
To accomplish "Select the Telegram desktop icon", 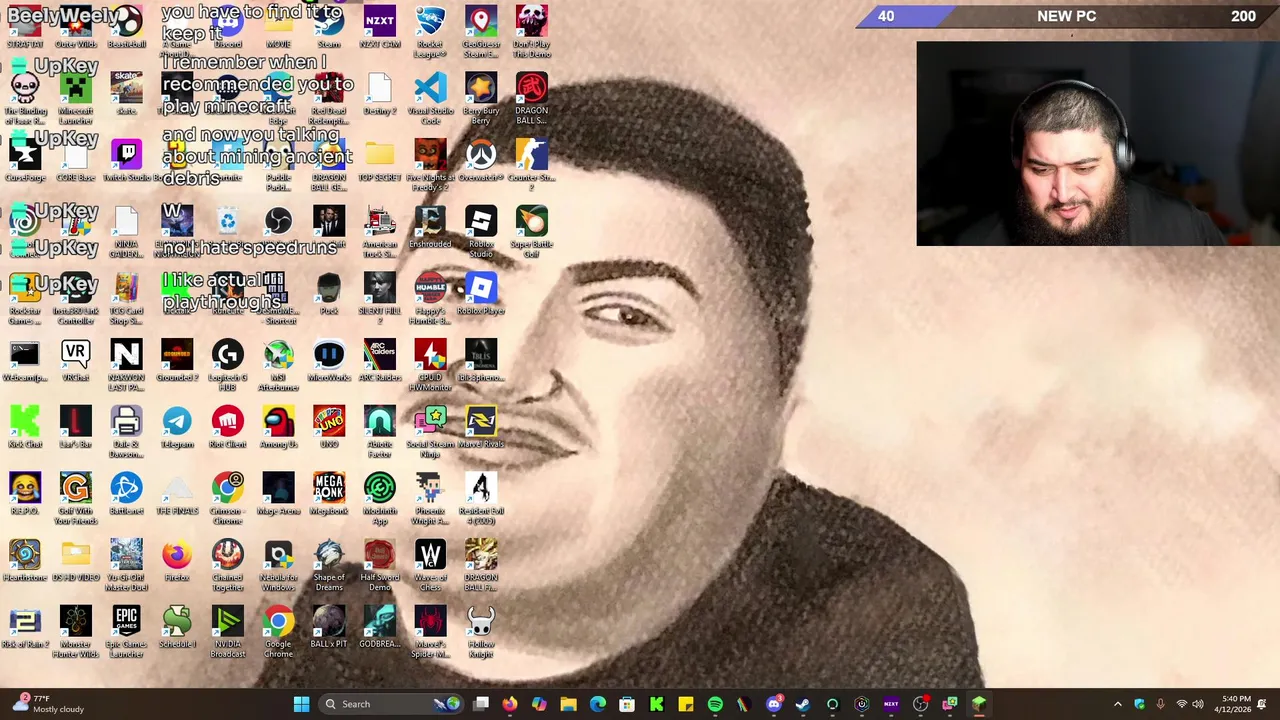I will point(177,428).
